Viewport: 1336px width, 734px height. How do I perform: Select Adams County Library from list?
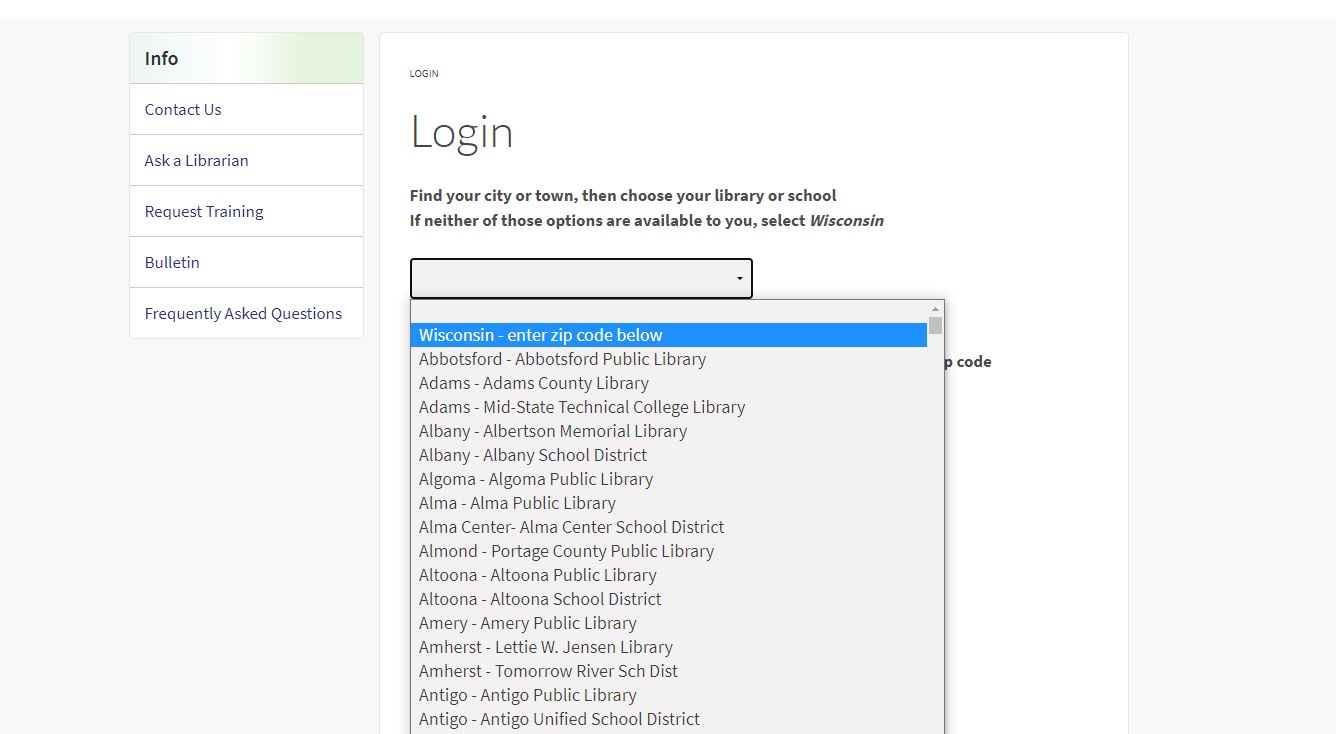coord(533,383)
